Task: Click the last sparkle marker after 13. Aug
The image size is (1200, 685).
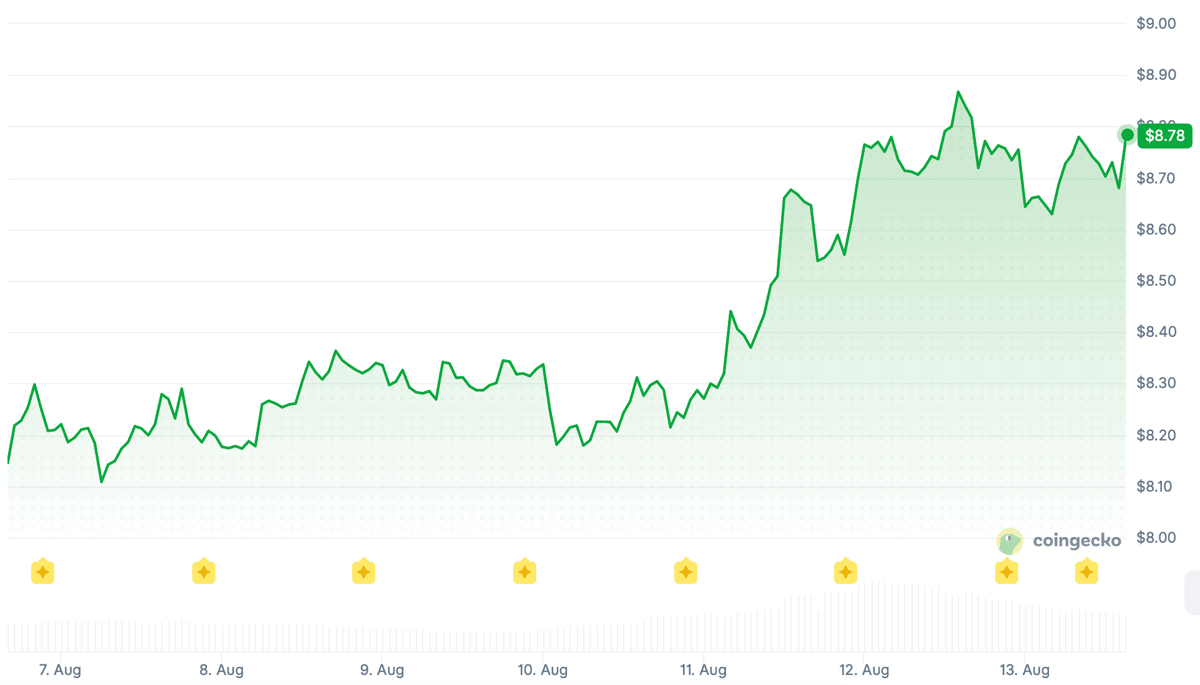Action: (x=1086, y=572)
